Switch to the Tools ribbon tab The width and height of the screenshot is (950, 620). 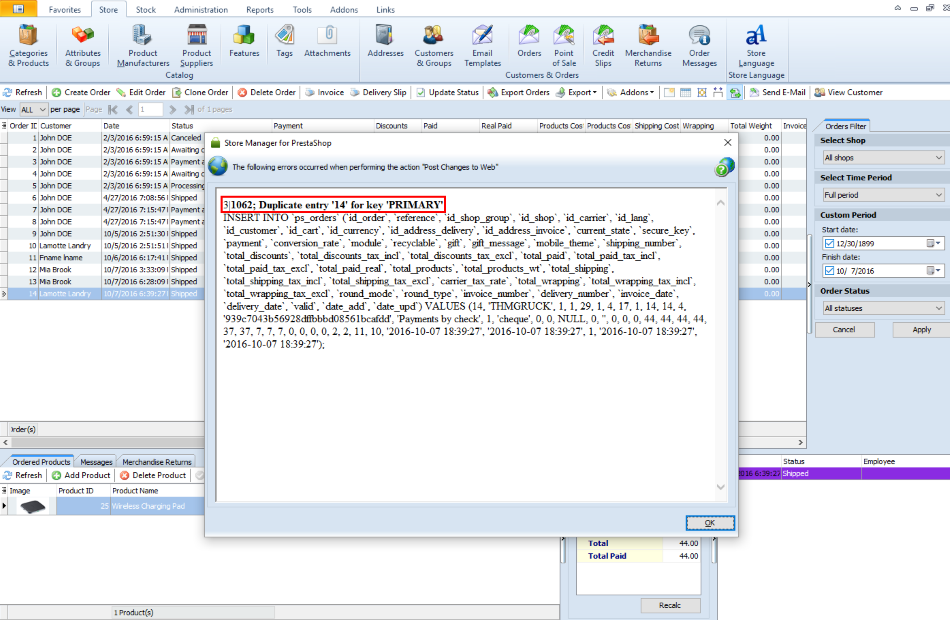coord(302,10)
